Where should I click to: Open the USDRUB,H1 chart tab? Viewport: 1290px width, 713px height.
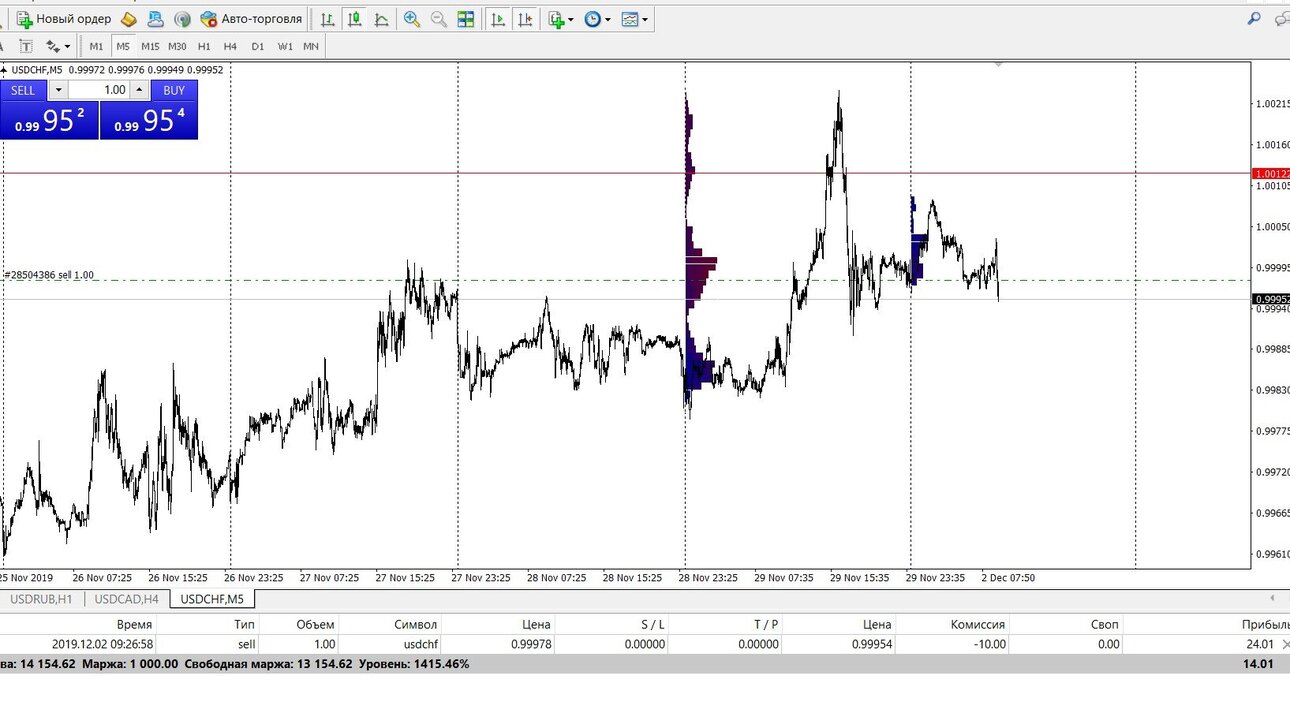coord(41,599)
